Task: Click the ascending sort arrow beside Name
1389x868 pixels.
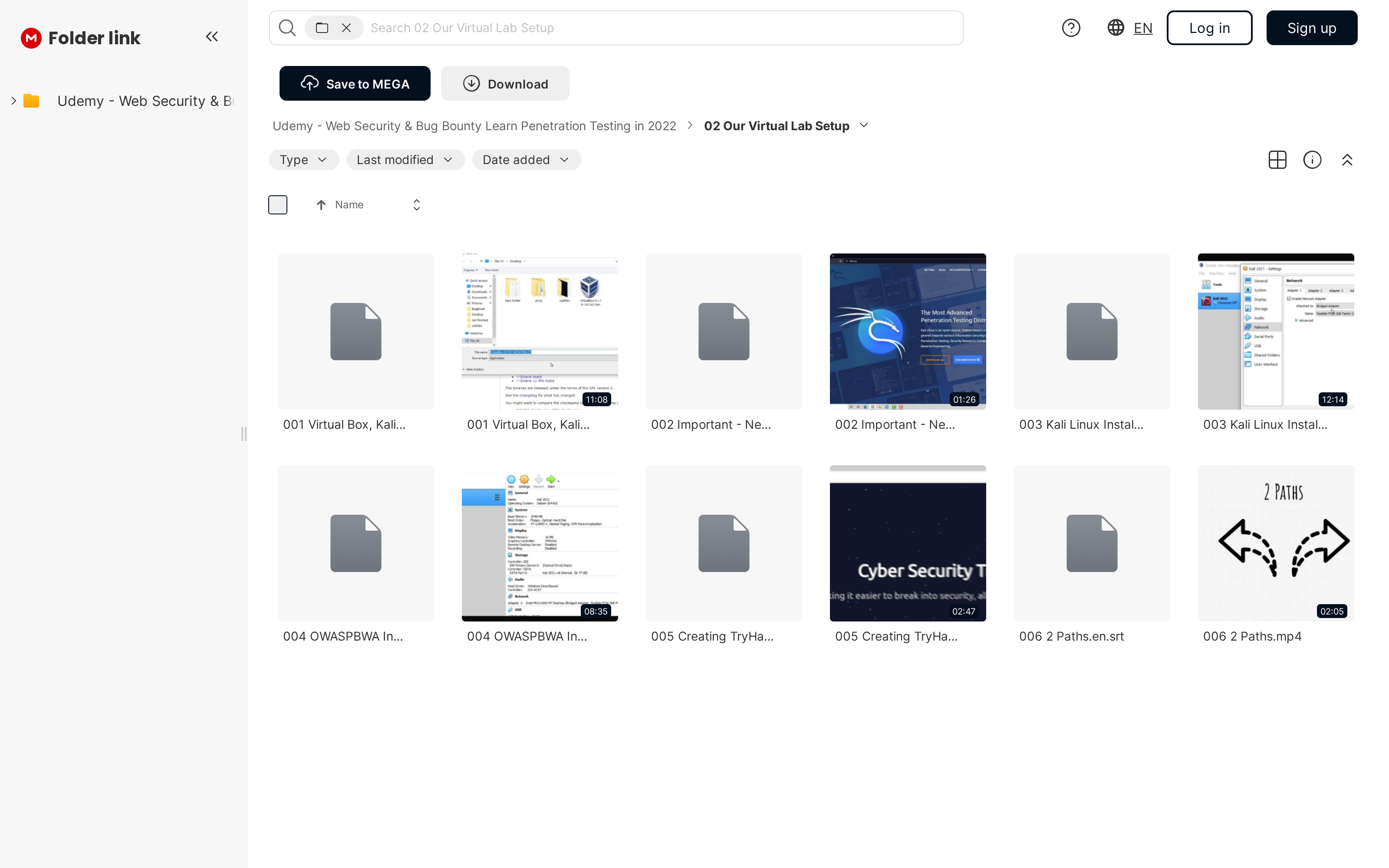Action: click(x=321, y=205)
